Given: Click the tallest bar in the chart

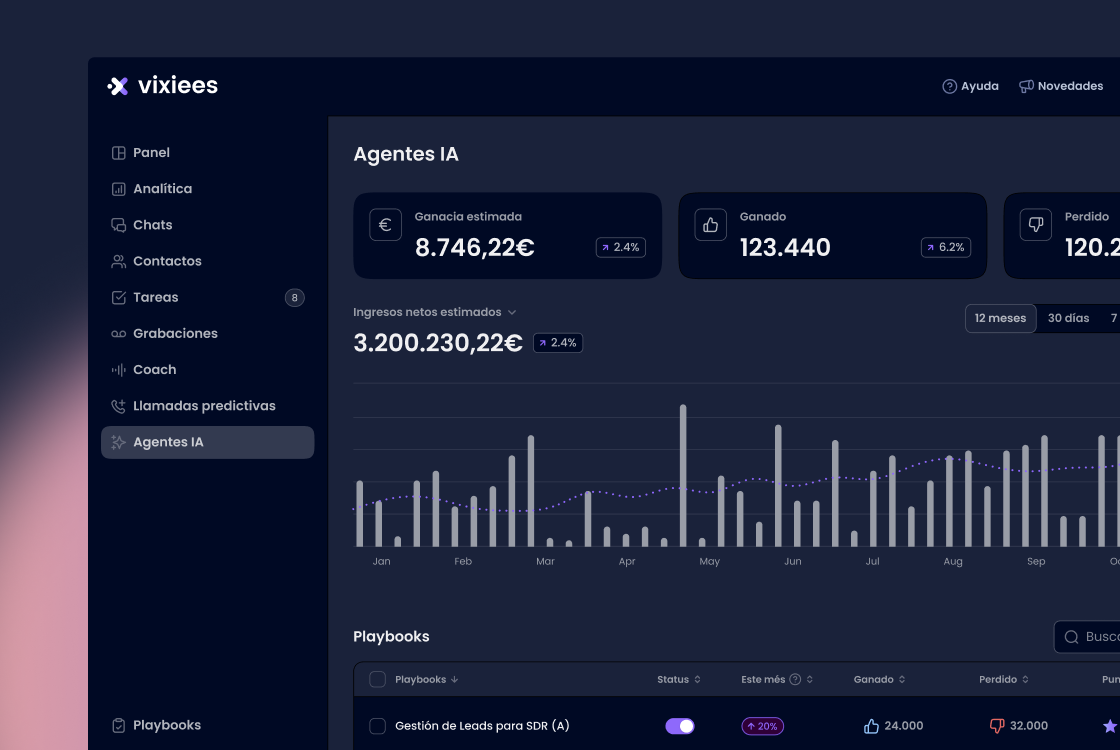Looking at the screenshot, I should [x=683, y=475].
